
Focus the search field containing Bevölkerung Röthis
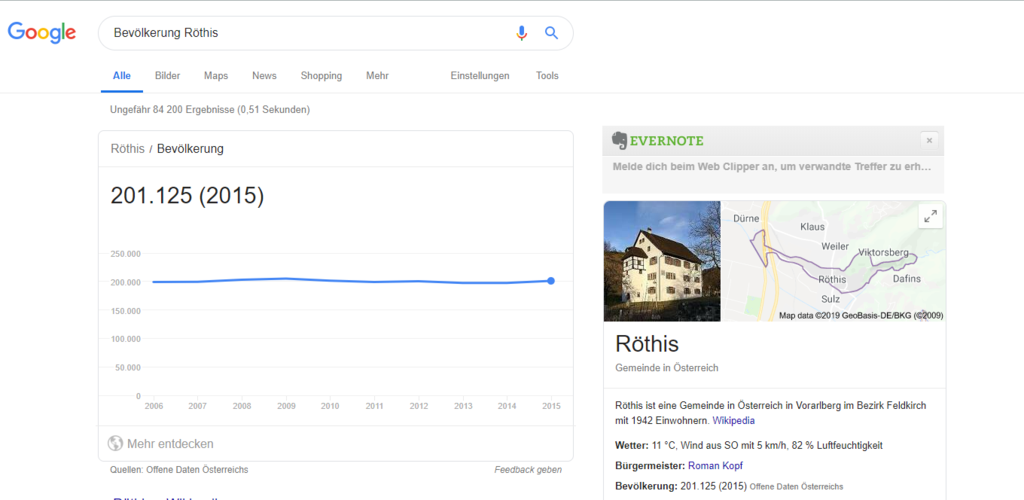(300, 33)
